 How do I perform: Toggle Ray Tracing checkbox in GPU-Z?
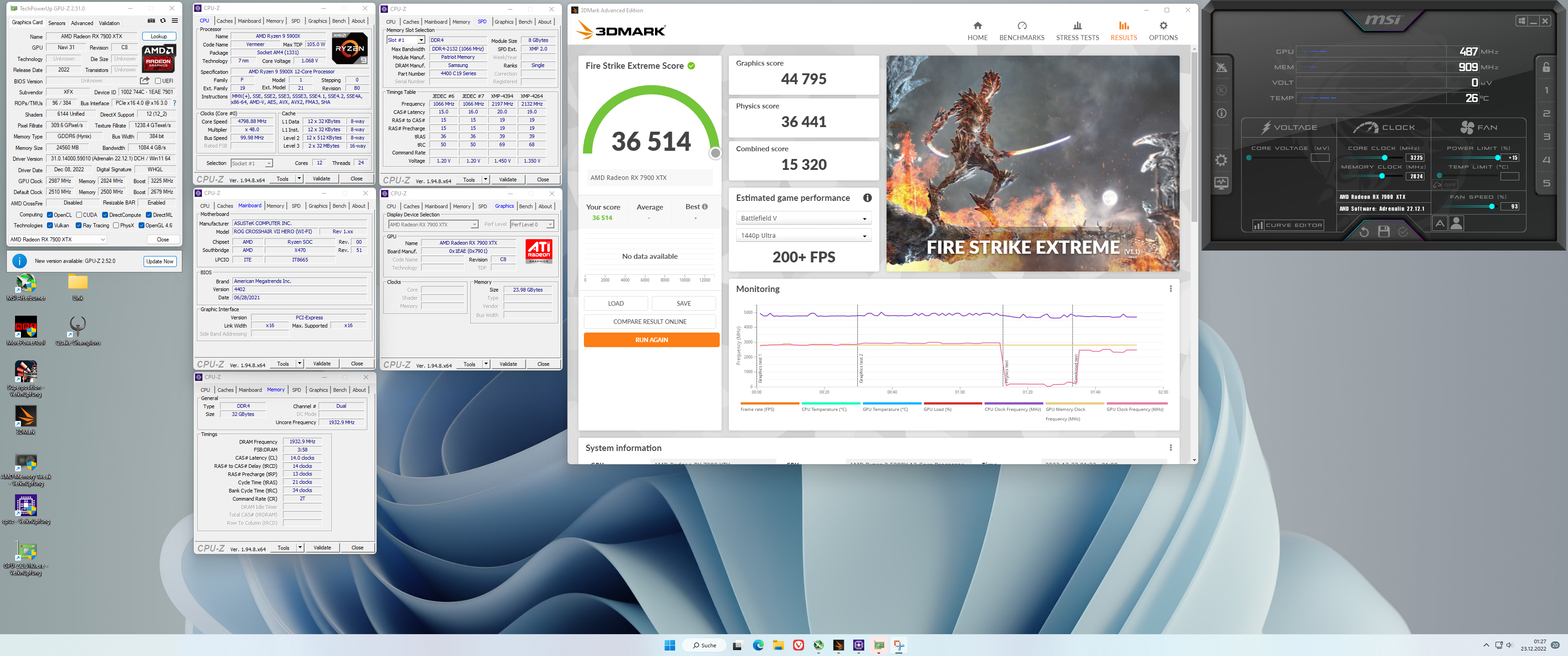(x=78, y=226)
